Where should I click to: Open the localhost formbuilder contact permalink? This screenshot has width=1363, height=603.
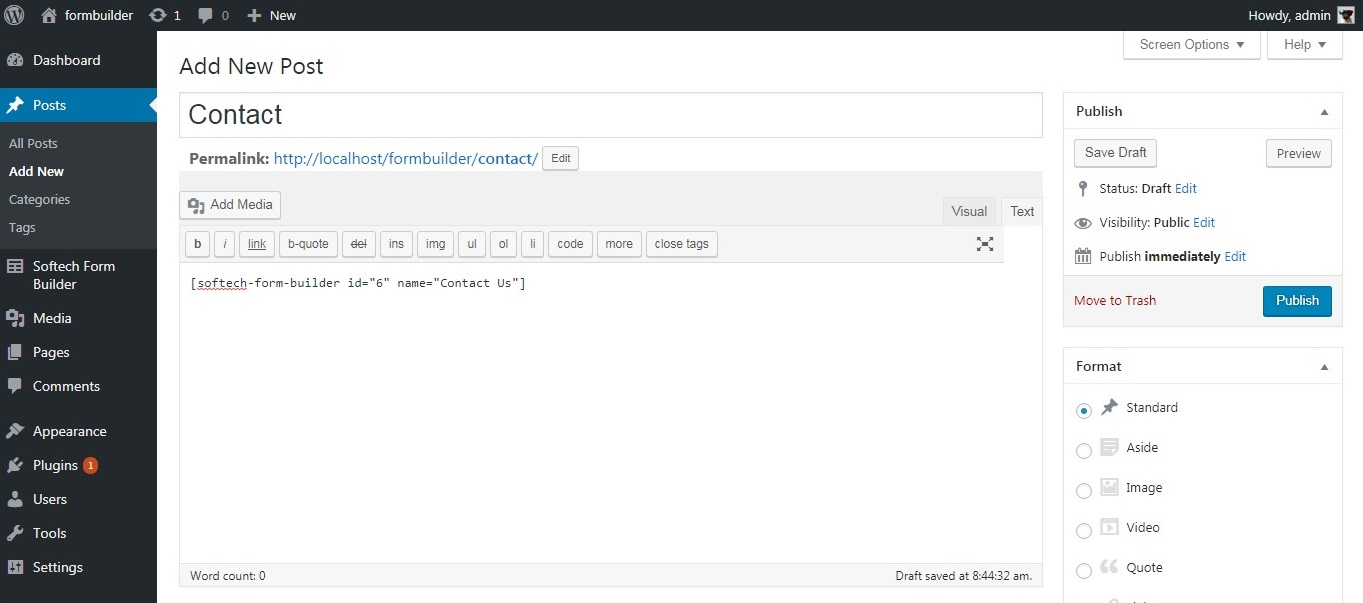click(x=406, y=158)
